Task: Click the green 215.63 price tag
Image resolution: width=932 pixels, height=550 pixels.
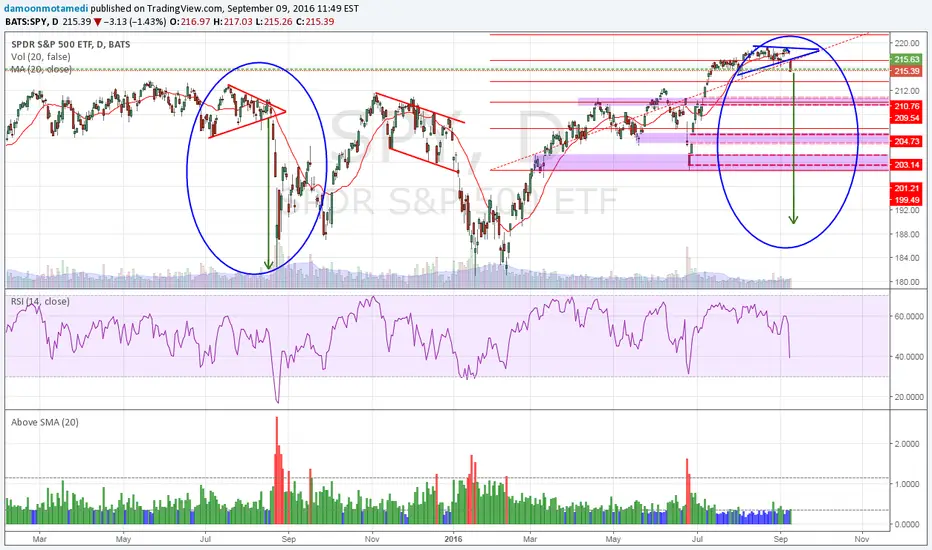Action: (x=906, y=59)
